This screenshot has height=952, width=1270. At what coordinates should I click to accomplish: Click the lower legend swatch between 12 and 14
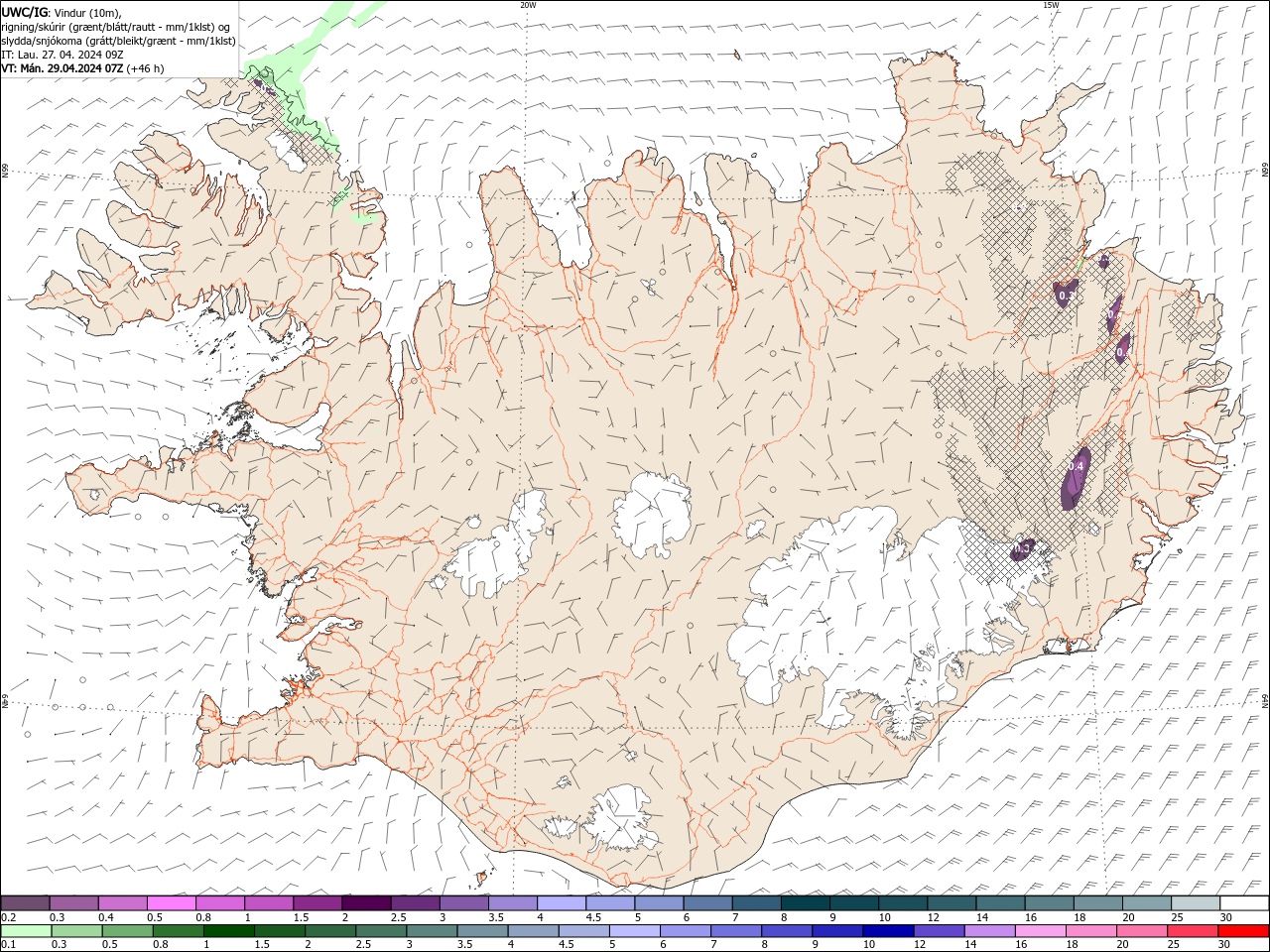click(x=938, y=931)
